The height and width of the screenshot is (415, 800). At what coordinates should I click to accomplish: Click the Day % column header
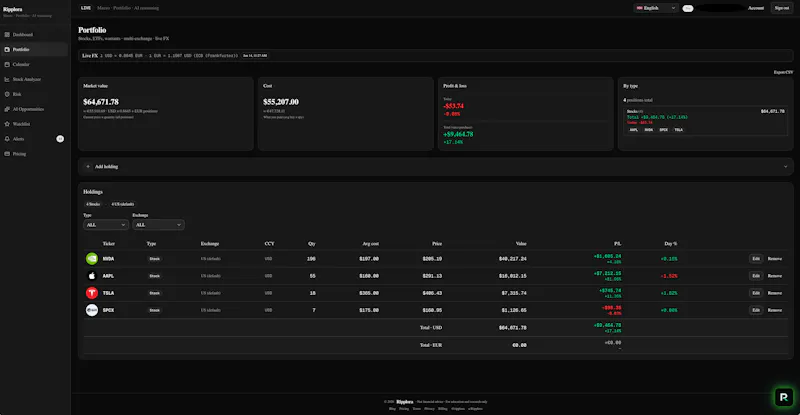(670, 243)
